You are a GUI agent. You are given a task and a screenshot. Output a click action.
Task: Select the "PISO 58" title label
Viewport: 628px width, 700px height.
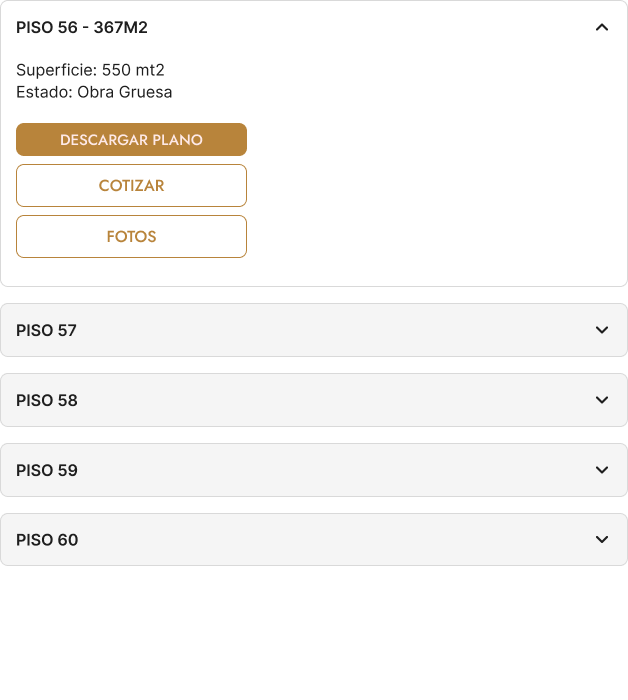47,400
